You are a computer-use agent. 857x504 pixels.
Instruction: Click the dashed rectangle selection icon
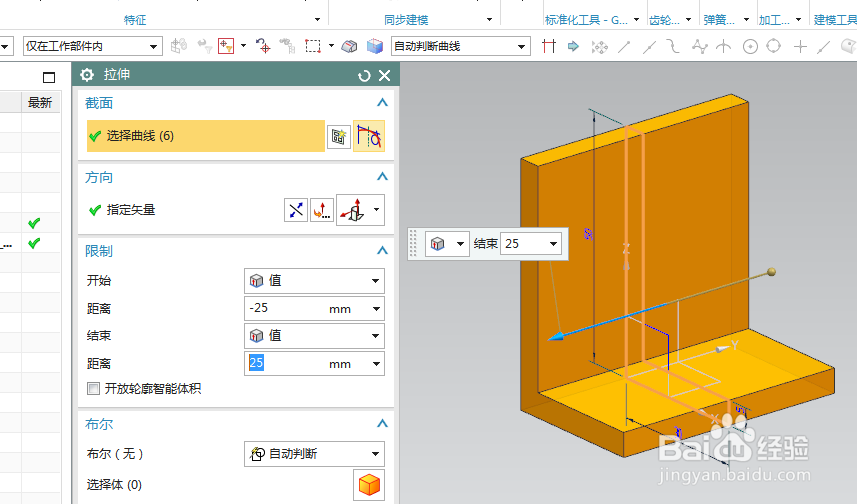pos(313,46)
